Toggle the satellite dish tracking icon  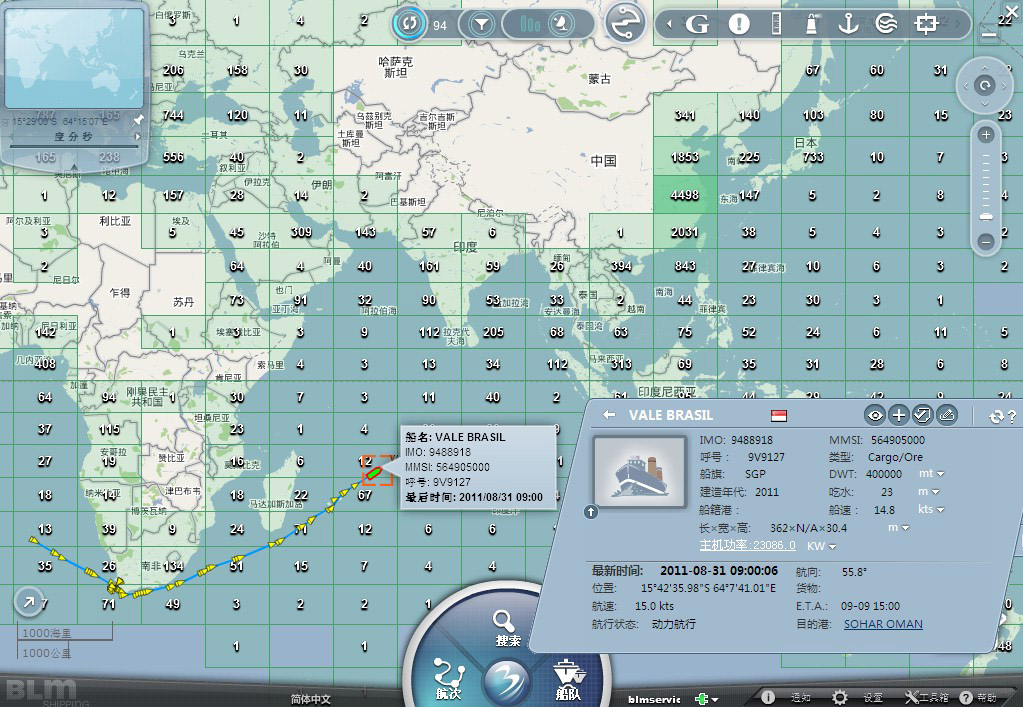click(x=561, y=25)
